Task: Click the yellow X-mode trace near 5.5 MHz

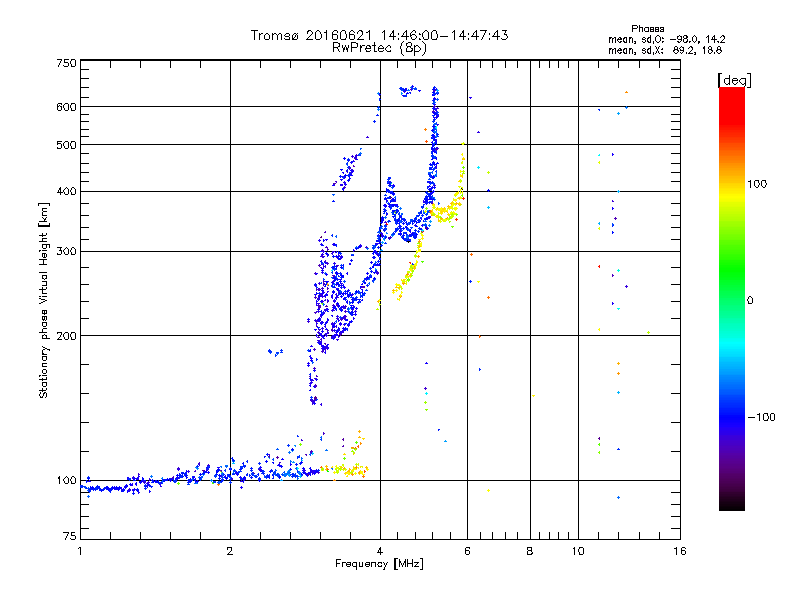Action: click(445, 211)
